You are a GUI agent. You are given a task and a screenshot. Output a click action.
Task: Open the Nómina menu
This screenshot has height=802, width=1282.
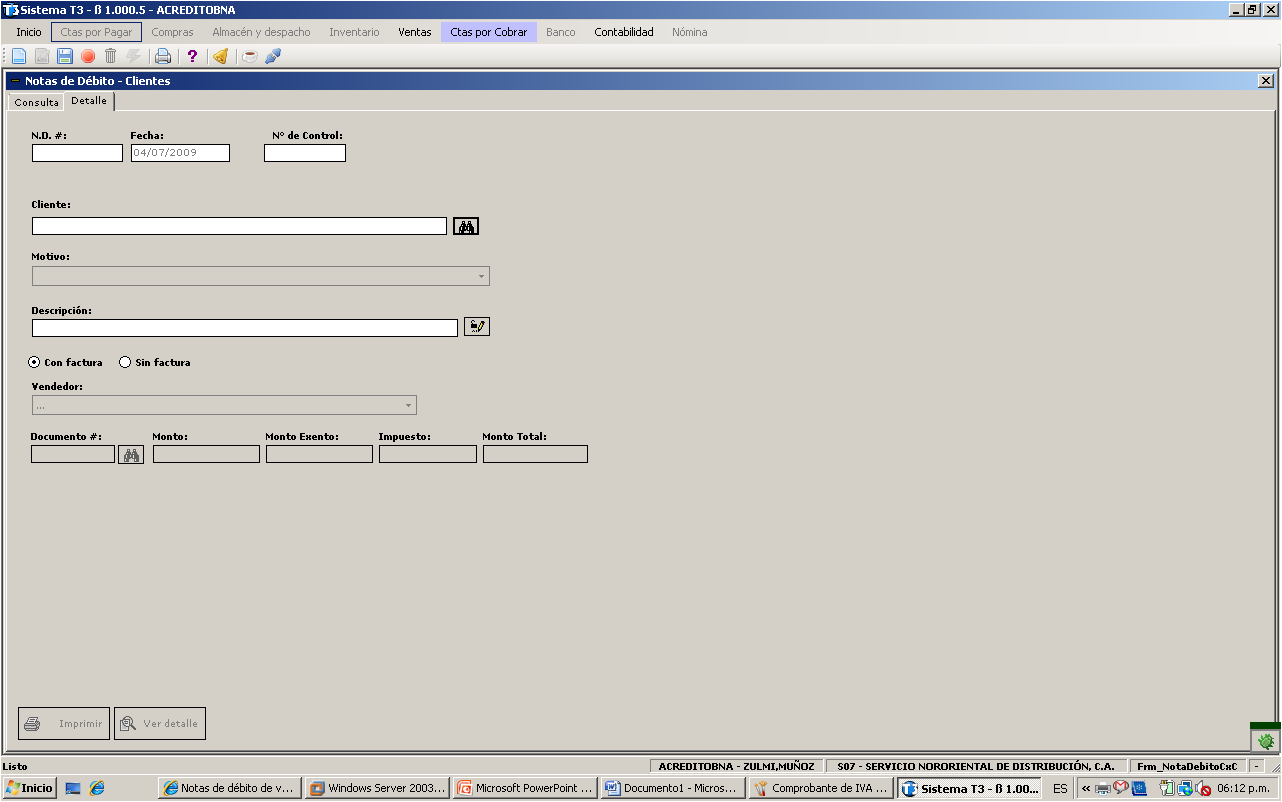690,32
